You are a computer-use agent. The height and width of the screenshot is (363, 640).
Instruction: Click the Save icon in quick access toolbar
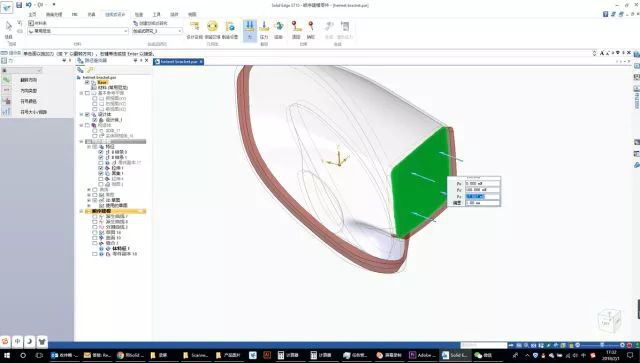[x=19, y=5]
